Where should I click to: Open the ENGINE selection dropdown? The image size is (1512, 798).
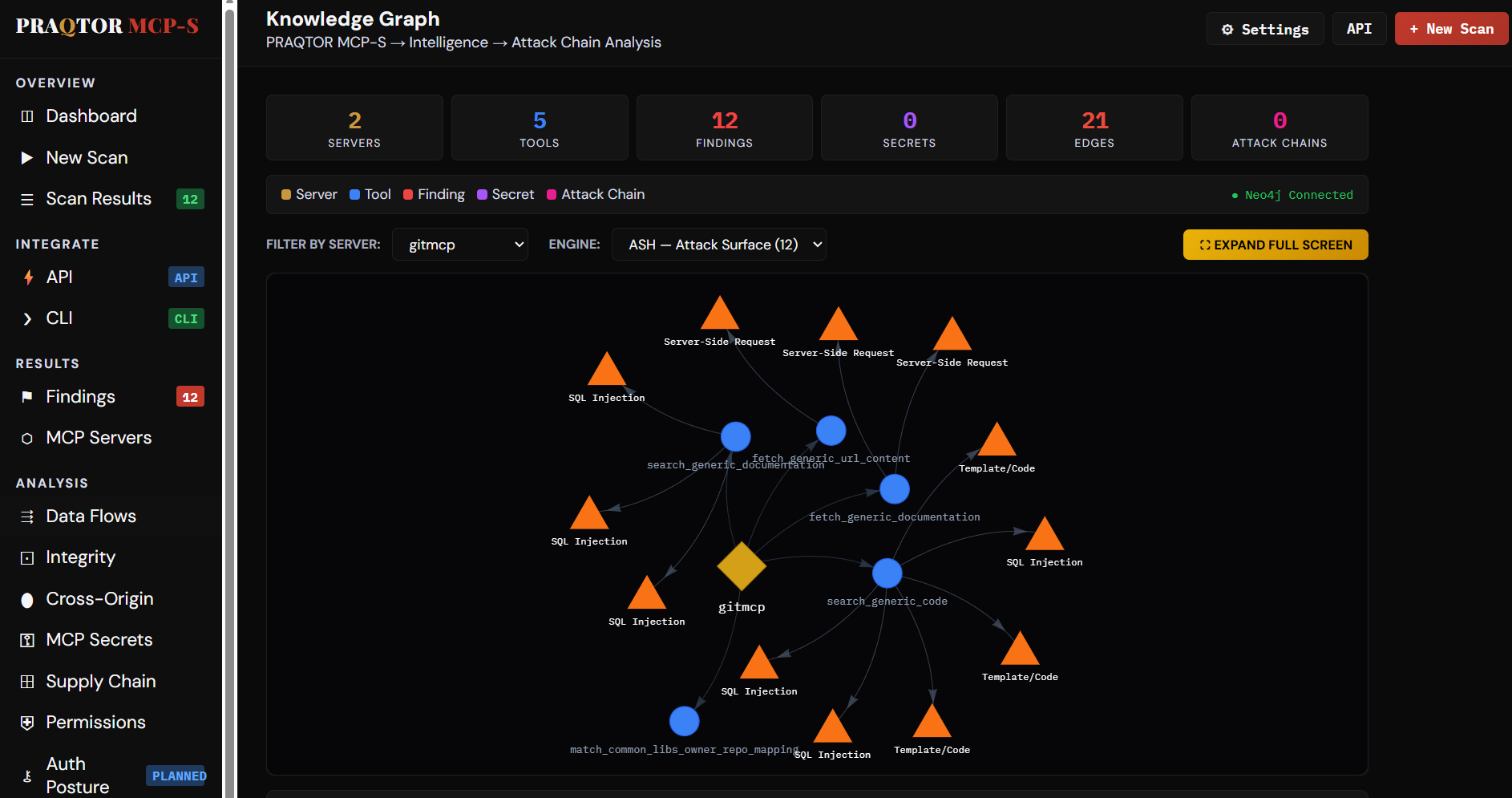[x=718, y=245]
